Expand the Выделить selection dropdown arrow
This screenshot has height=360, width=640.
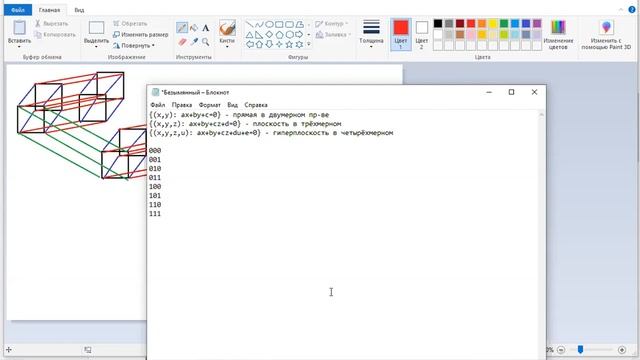(x=96, y=47)
